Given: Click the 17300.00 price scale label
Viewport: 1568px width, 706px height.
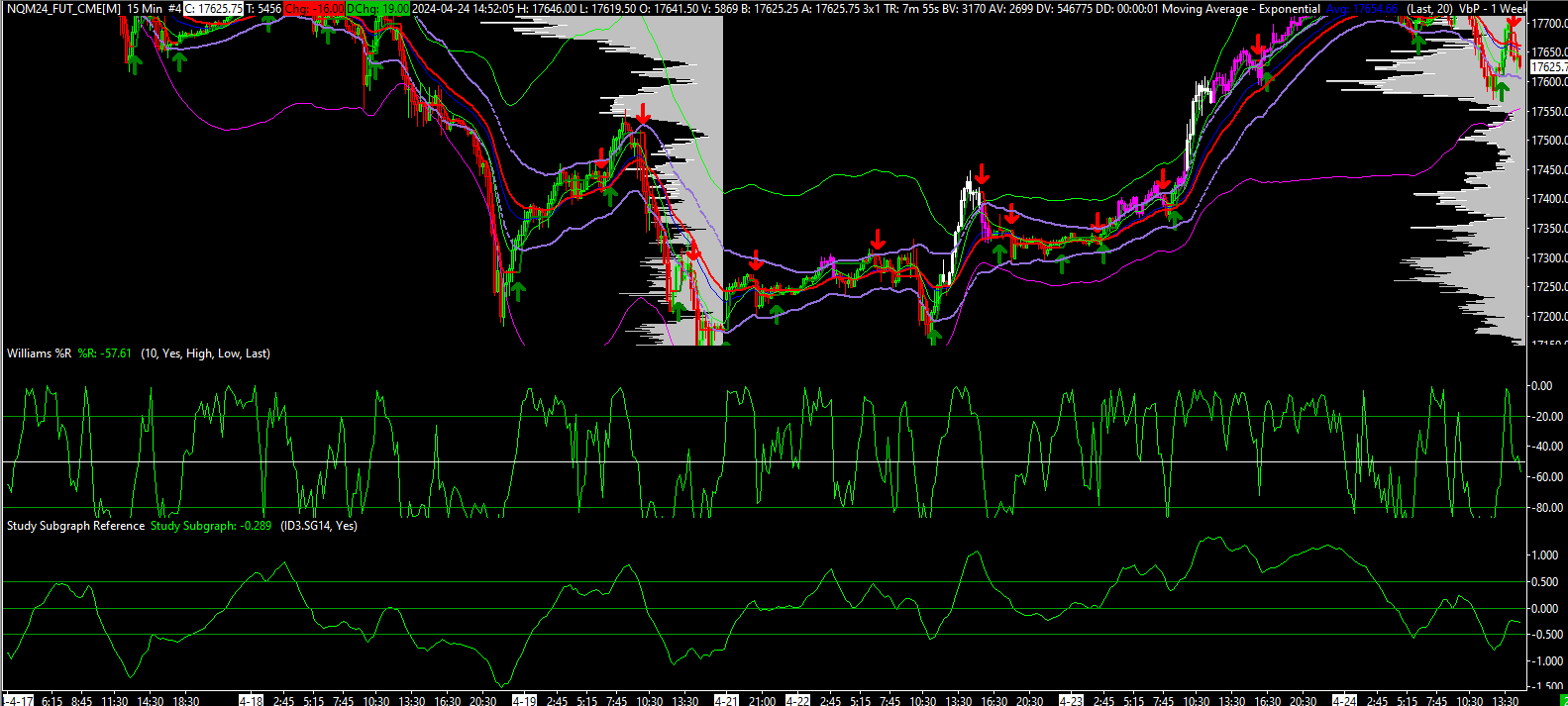Looking at the screenshot, I should (x=1549, y=257).
